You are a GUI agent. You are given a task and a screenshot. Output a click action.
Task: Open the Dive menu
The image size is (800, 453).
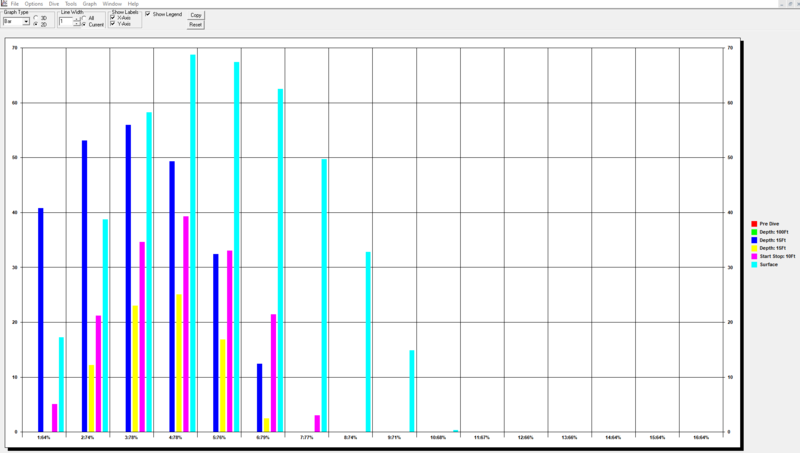point(54,4)
